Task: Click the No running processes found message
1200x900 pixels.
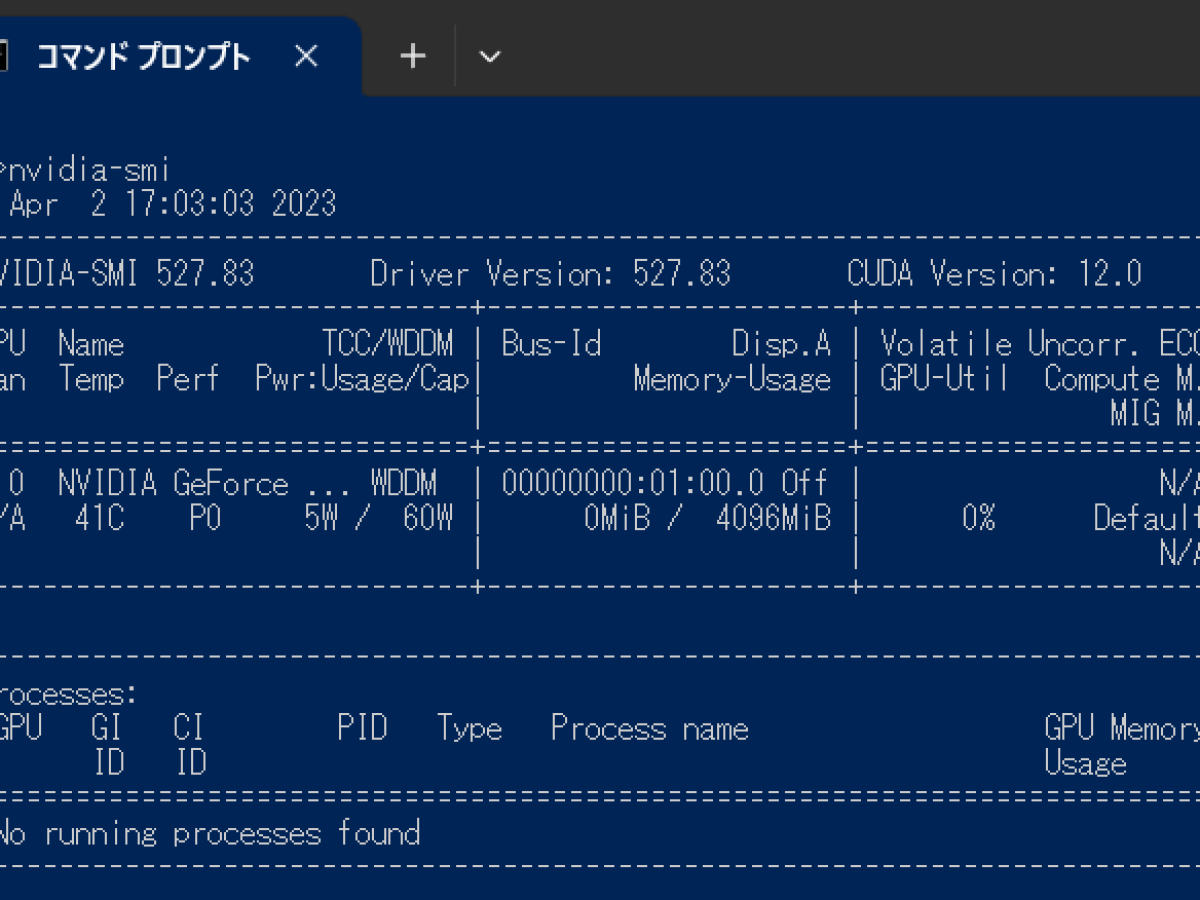Action: (208, 833)
